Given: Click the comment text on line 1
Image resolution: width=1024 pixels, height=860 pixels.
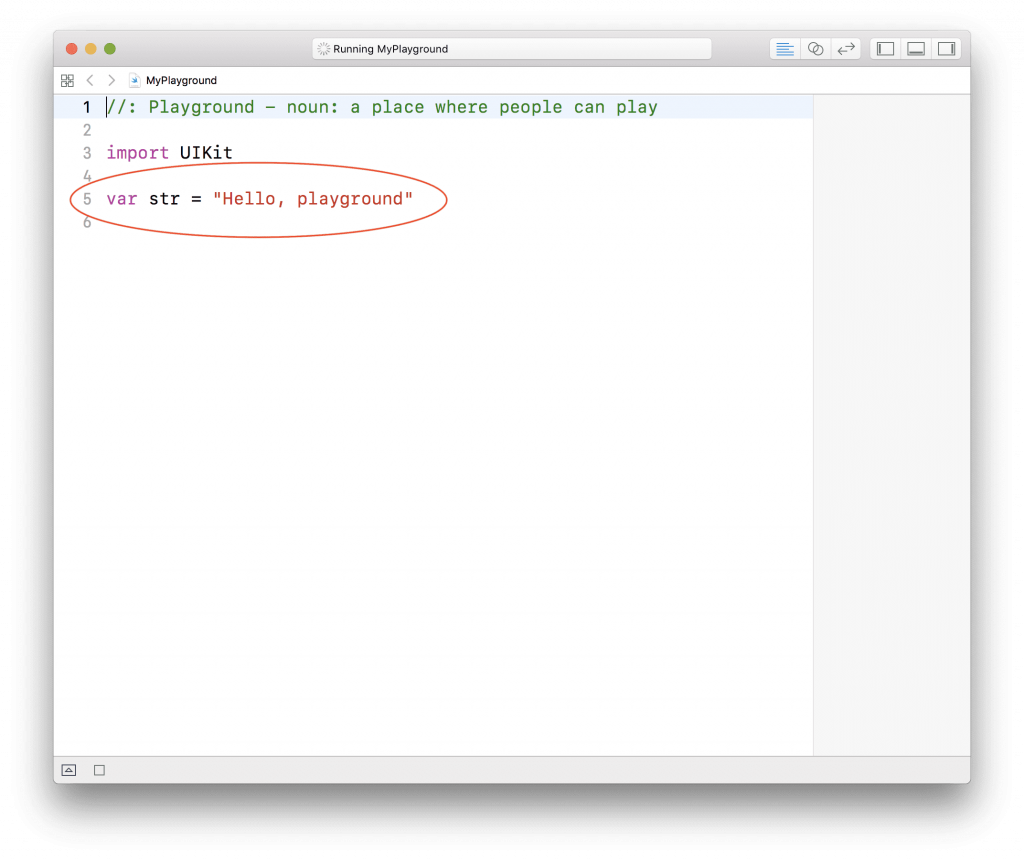Looking at the screenshot, I should pyautogui.click(x=382, y=107).
